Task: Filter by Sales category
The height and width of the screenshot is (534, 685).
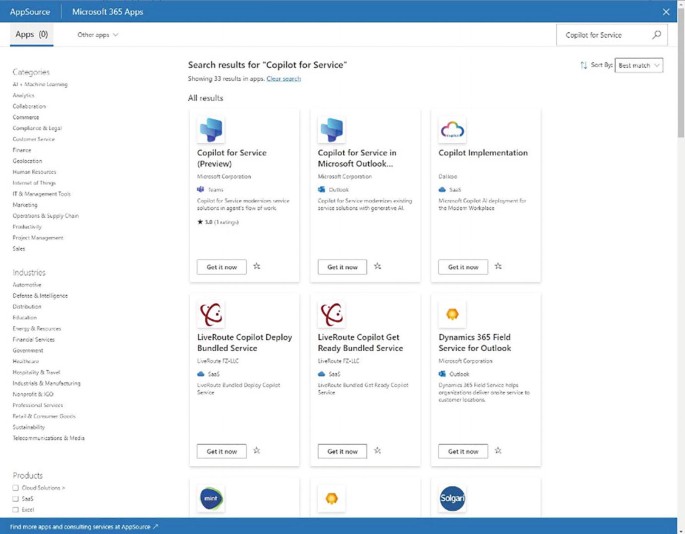Action: [19, 249]
